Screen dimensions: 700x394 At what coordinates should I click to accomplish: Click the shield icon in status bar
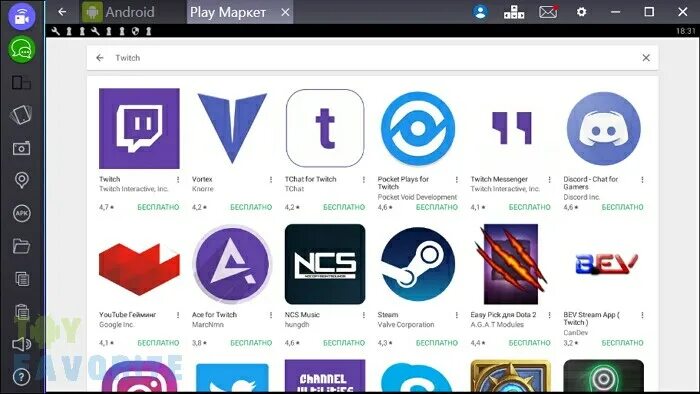pos(135,31)
